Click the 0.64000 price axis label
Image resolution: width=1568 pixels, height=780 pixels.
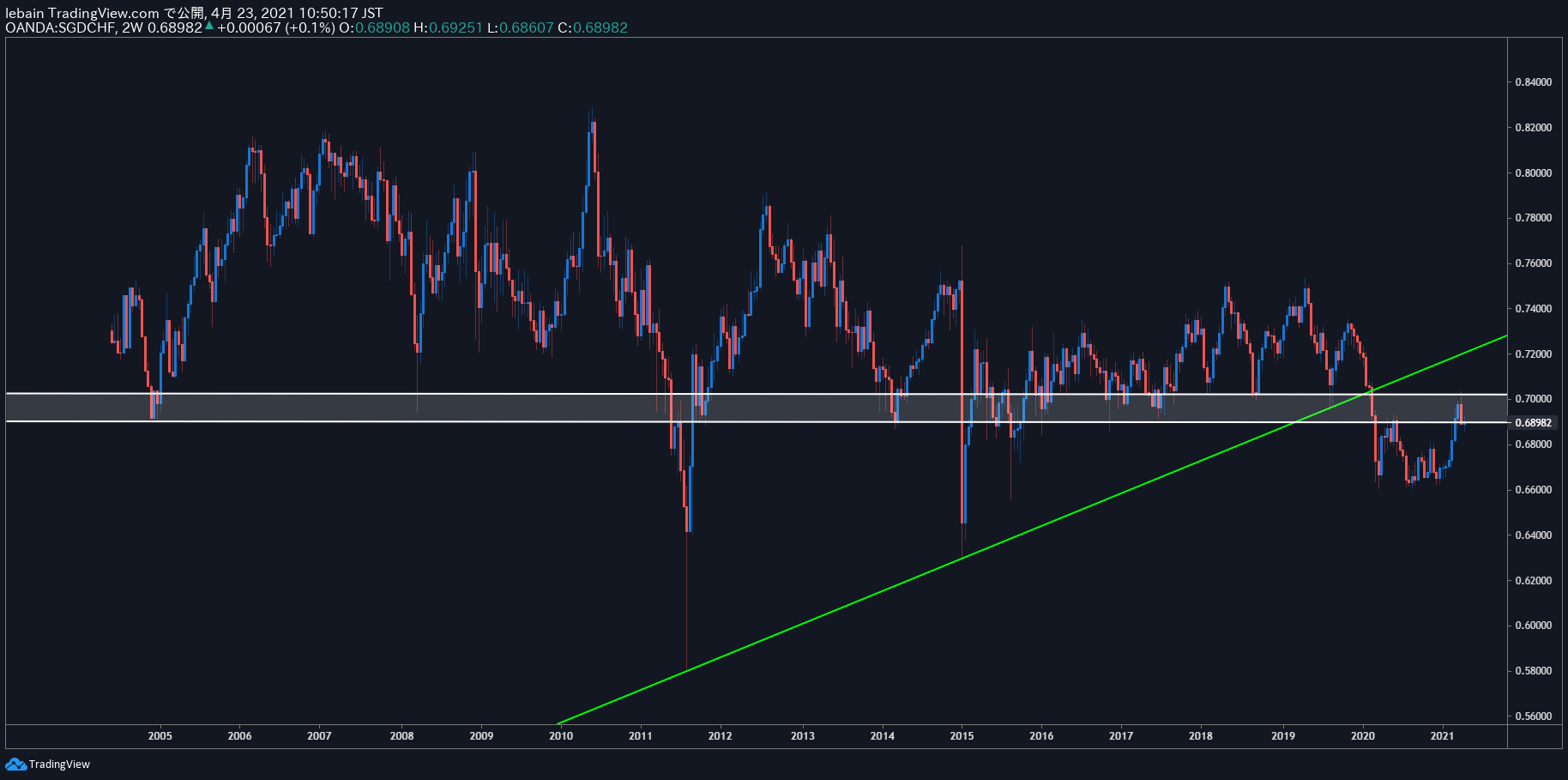click(x=1534, y=535)
